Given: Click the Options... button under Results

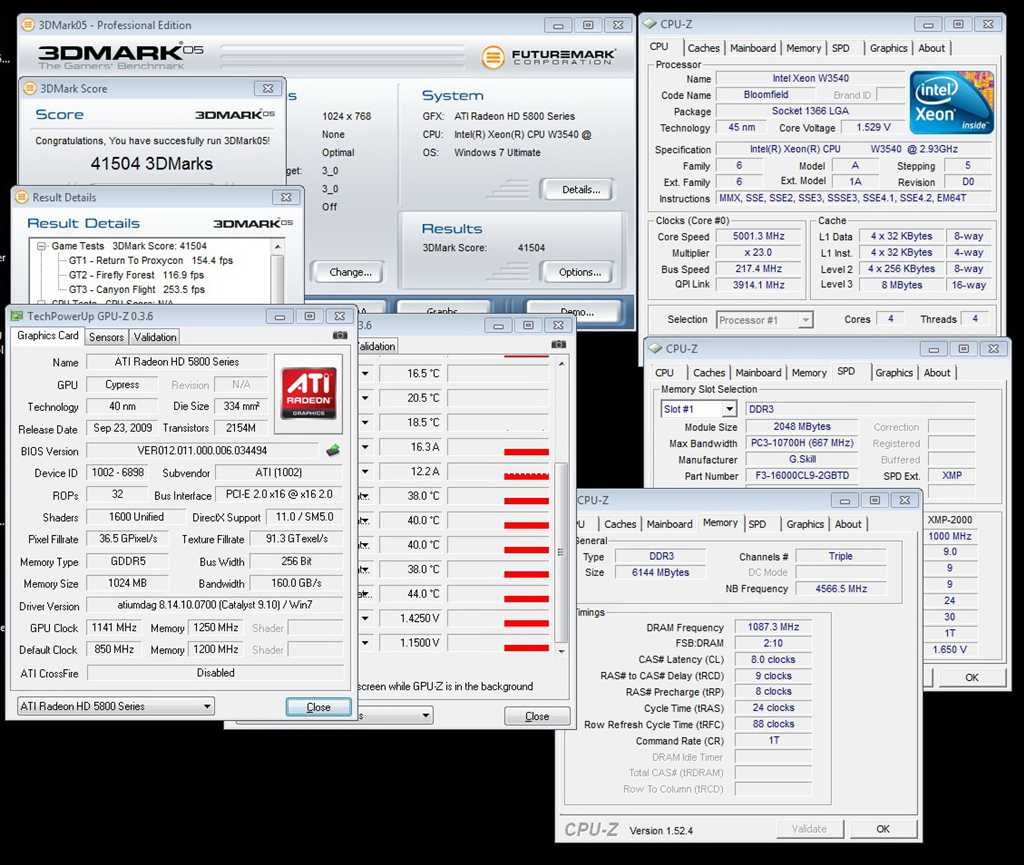Looking at the screenshot, I should click(579, 272).
